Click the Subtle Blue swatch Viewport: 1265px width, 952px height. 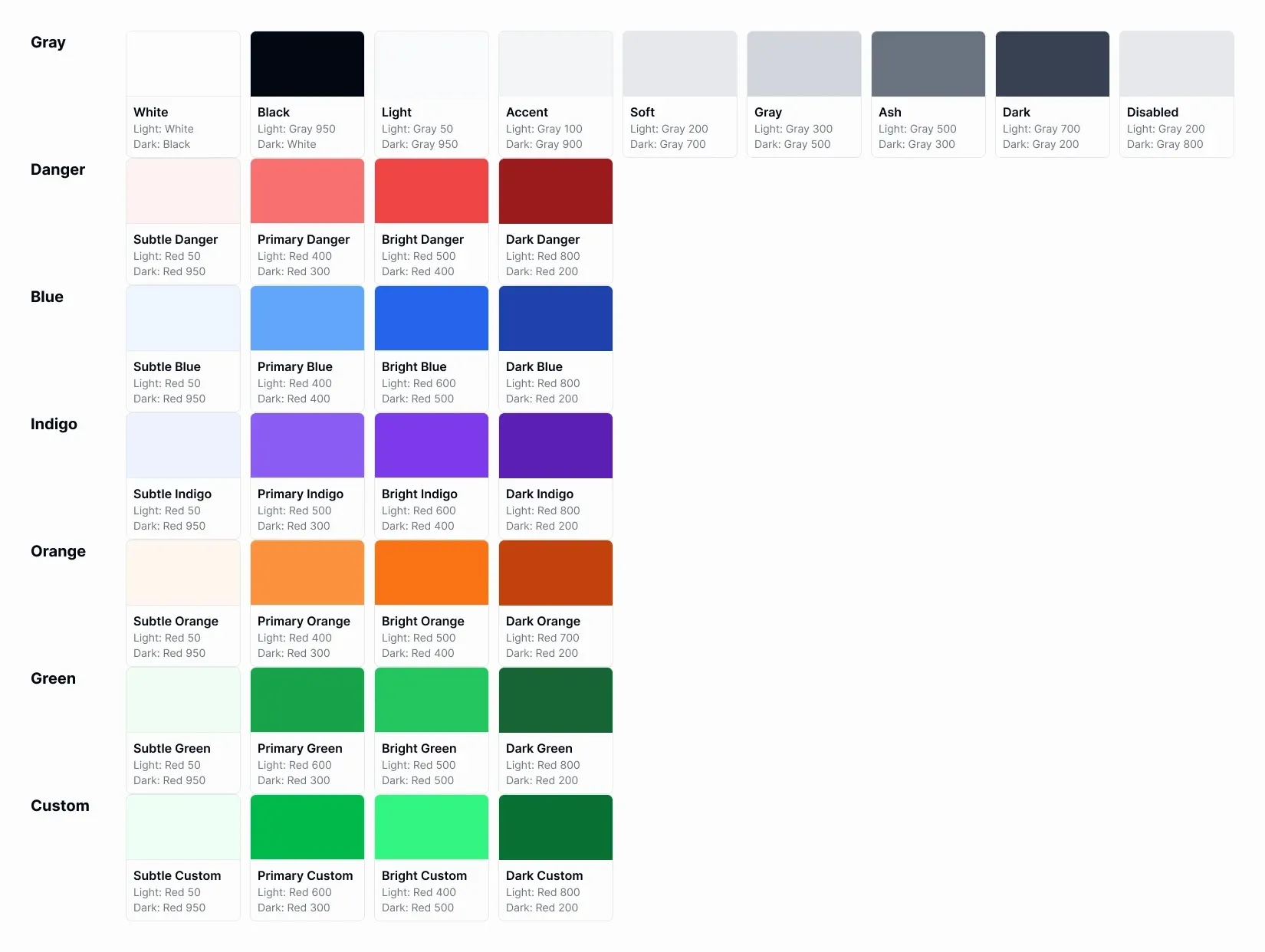point(183,318)
